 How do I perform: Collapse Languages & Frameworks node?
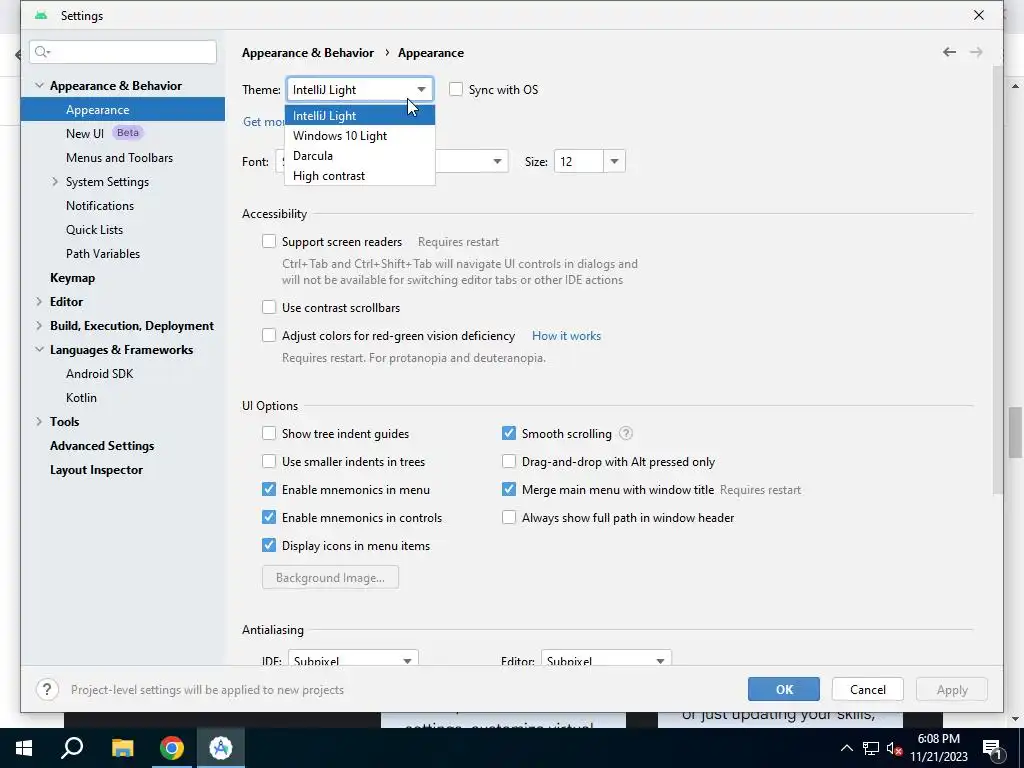(39, 349)
